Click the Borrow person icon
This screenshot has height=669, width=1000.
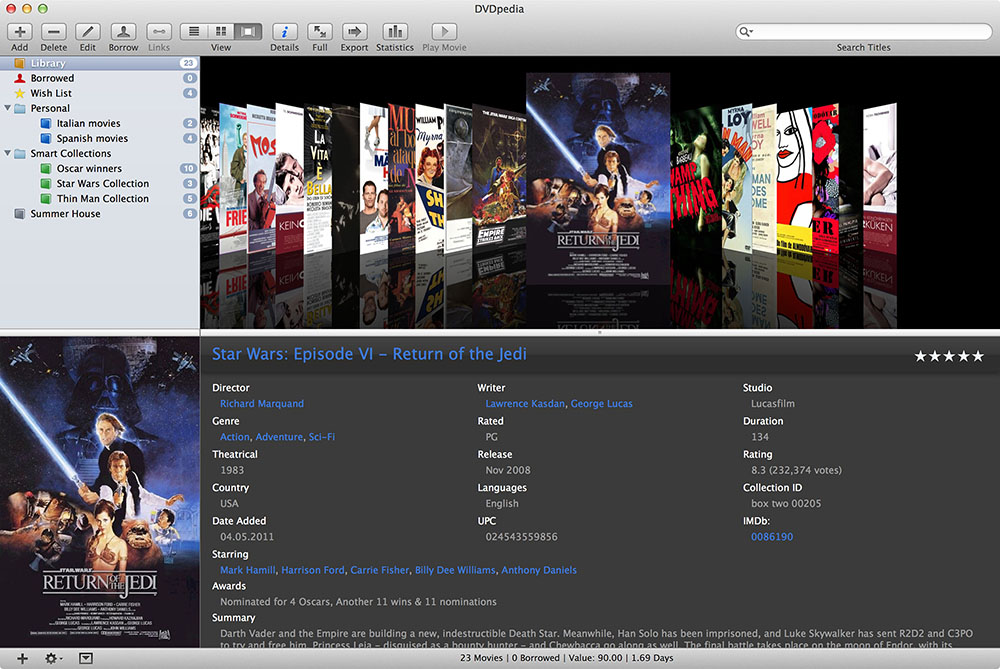(124, 32)
